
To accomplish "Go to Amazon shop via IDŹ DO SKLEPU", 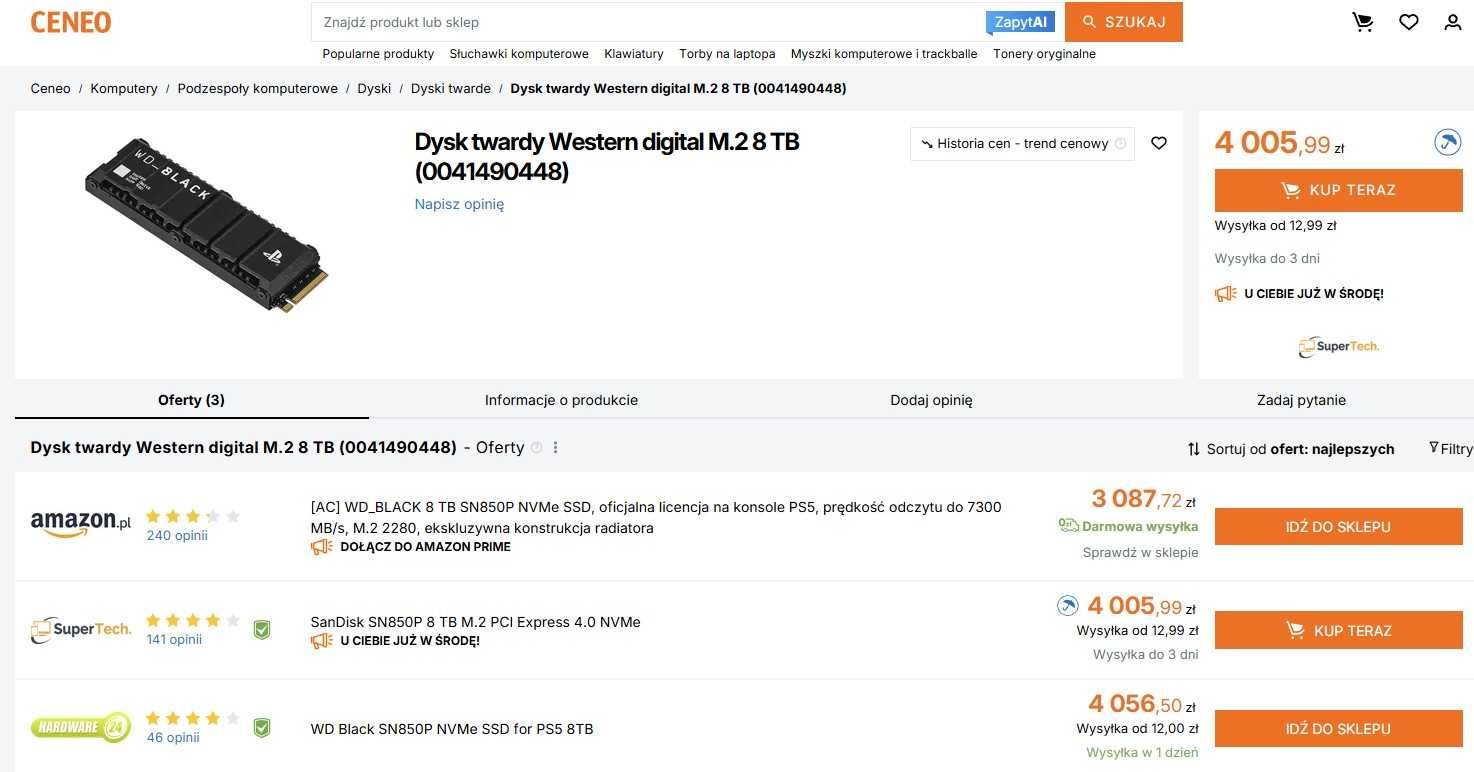I will [x=1338, y=527].
